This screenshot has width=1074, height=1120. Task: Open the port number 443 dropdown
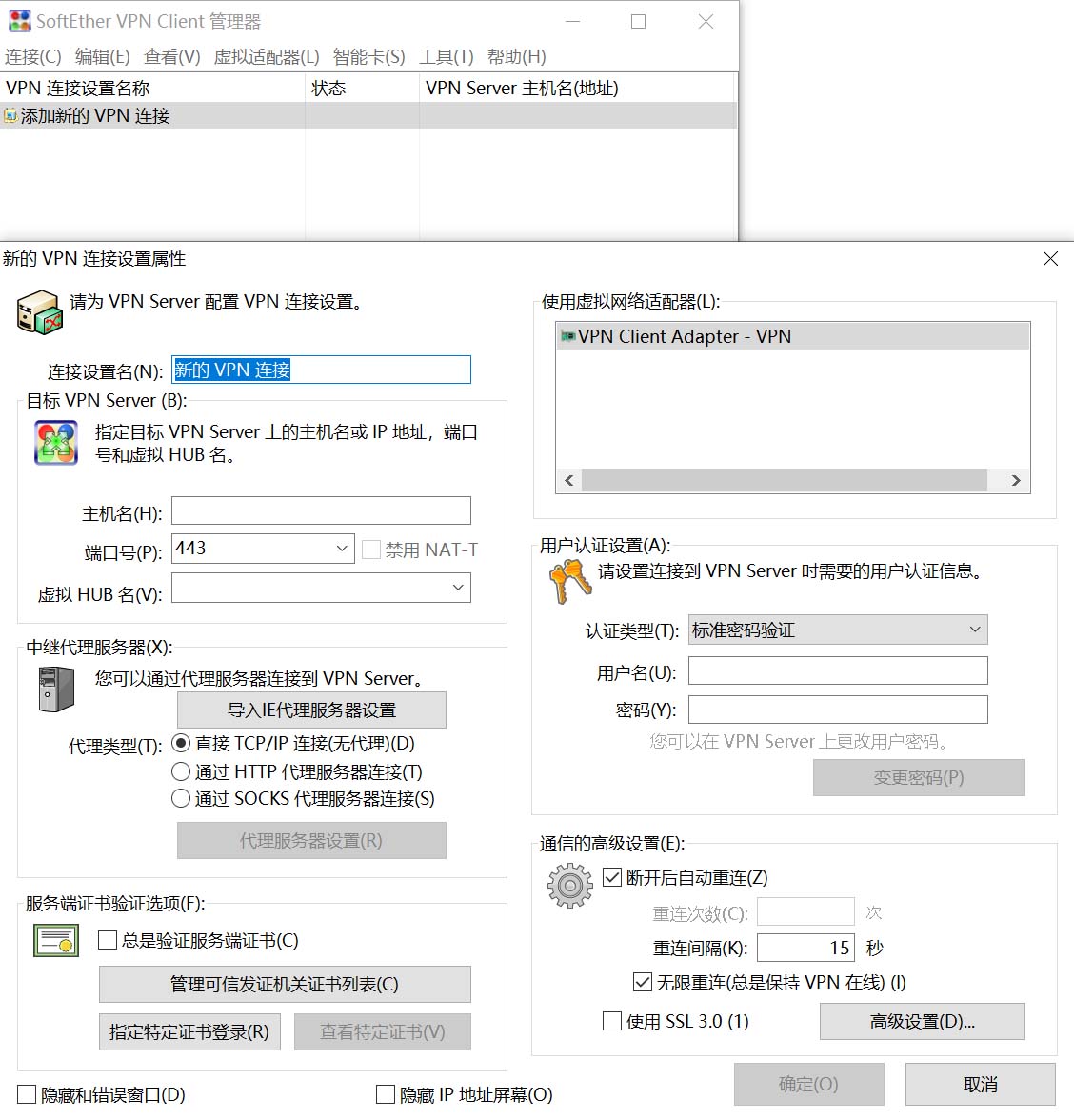[342, 549]
